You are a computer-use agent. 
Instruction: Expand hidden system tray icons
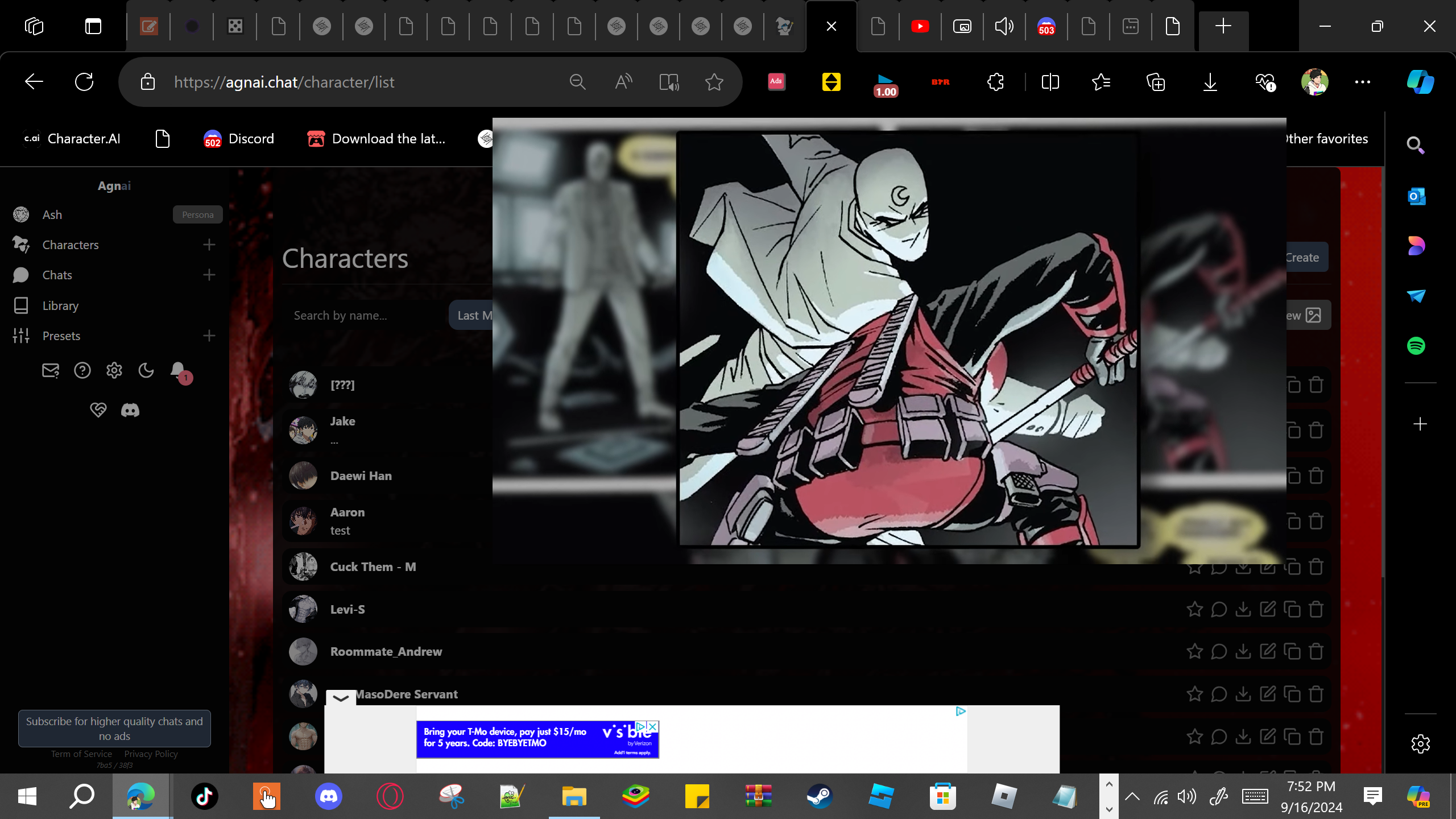tap(1132, 796)
